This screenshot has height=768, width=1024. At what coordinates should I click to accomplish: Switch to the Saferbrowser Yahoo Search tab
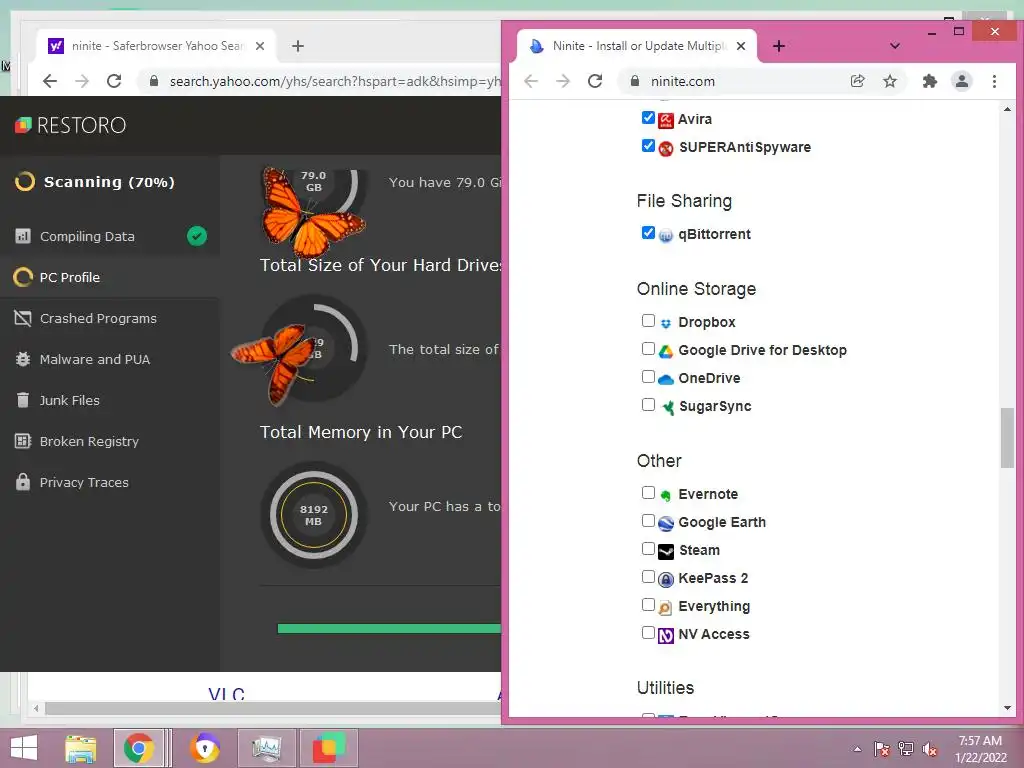157,46
